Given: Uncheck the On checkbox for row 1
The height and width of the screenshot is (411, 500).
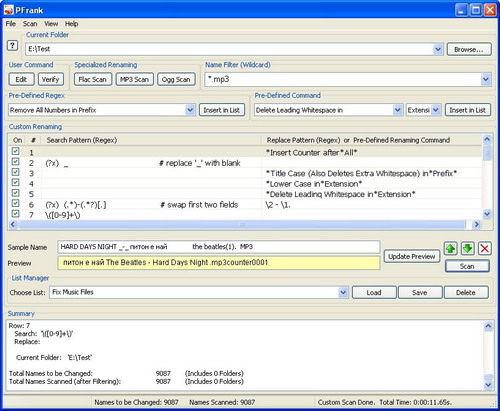Looking at the screenshot, I should (15, 151).
